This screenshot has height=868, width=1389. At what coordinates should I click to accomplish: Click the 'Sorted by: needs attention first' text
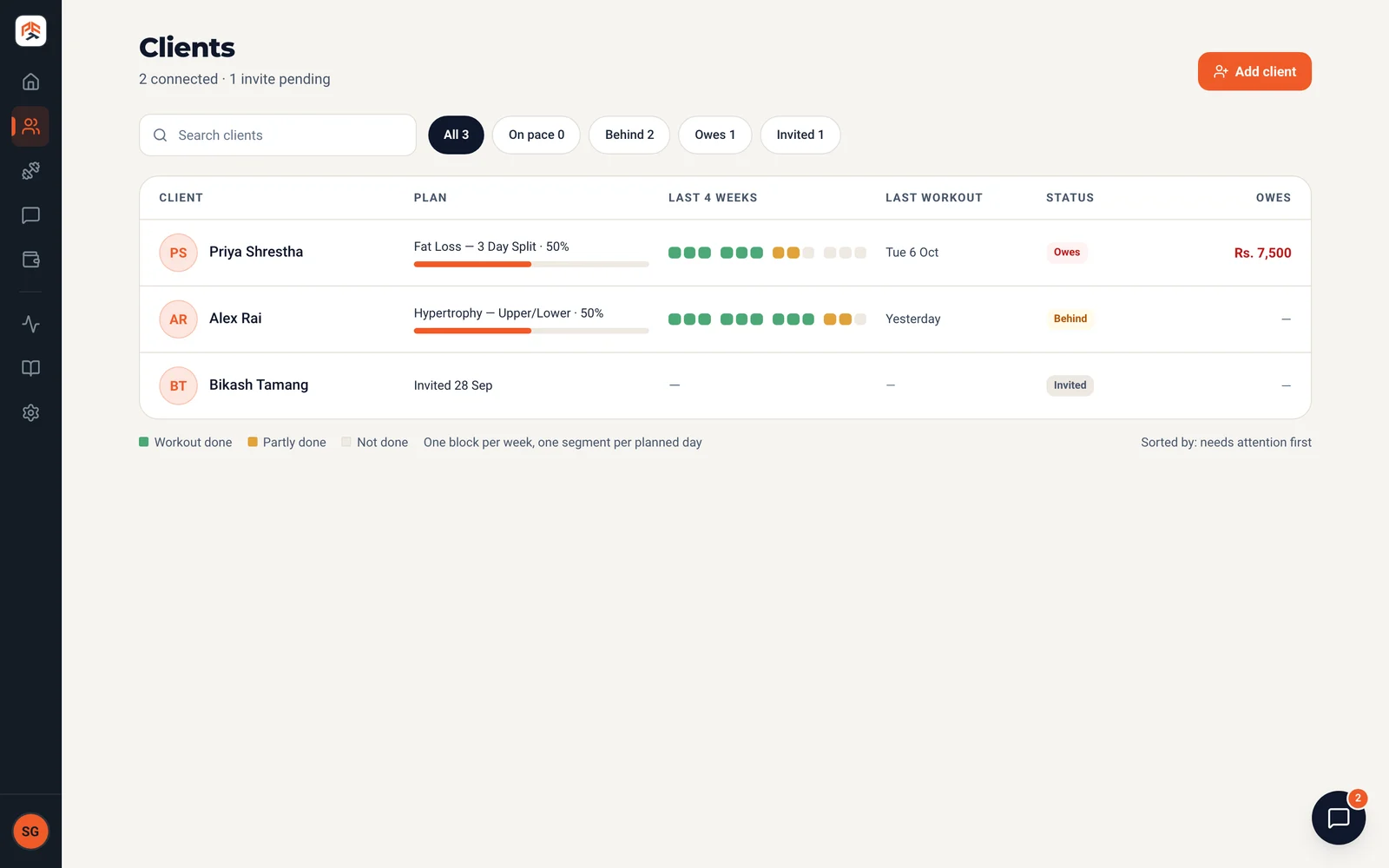[x=1226, y=443]
